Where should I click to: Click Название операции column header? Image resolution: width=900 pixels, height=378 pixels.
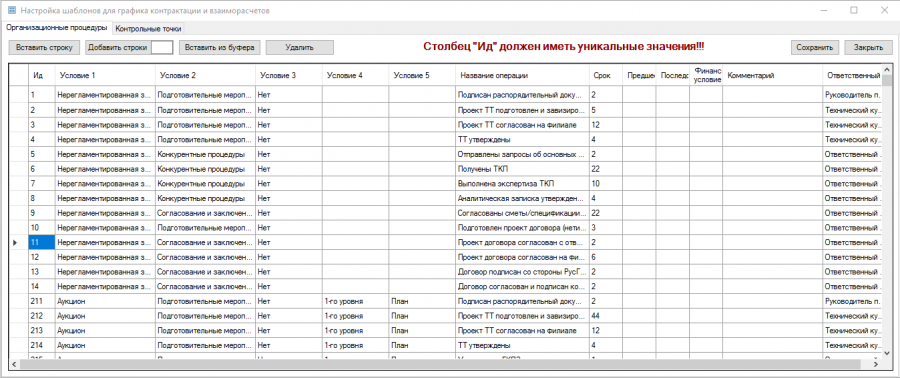point(522,75)
